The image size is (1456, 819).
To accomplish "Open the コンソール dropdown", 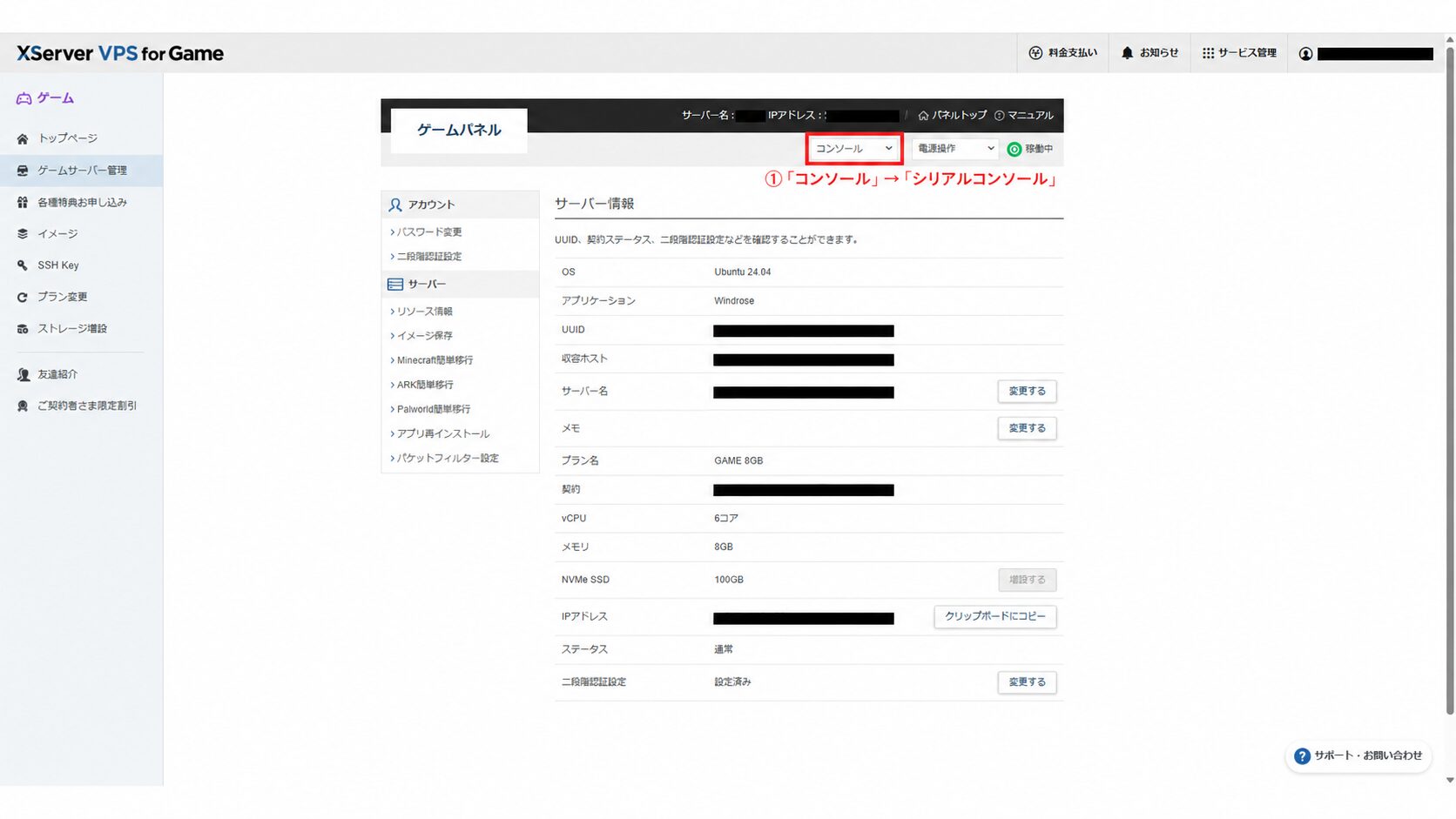I will click(x=854, y=149).
